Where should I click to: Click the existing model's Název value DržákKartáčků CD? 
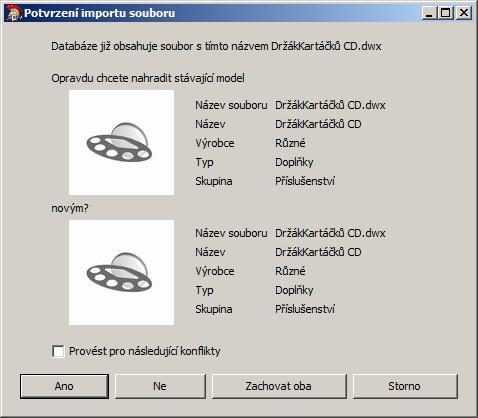[x=318, y=124]
